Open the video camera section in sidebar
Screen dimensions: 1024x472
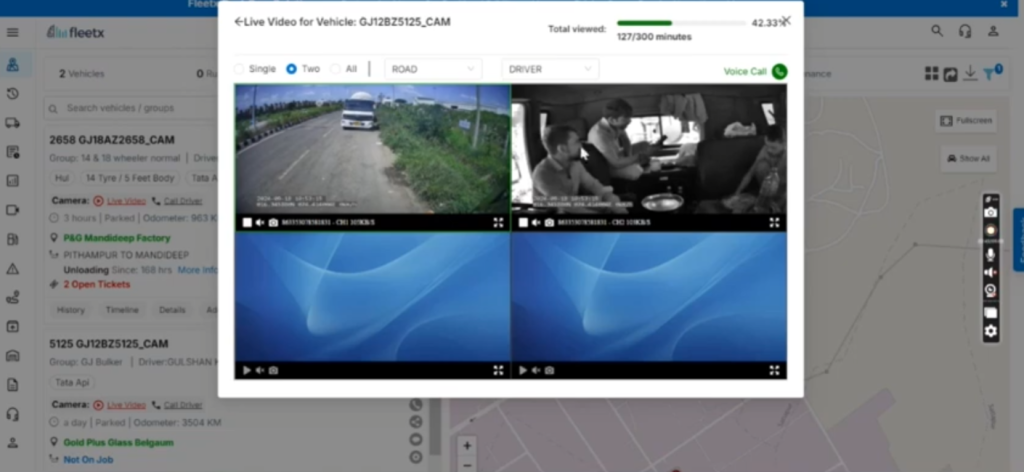click(x=12, y=210)
